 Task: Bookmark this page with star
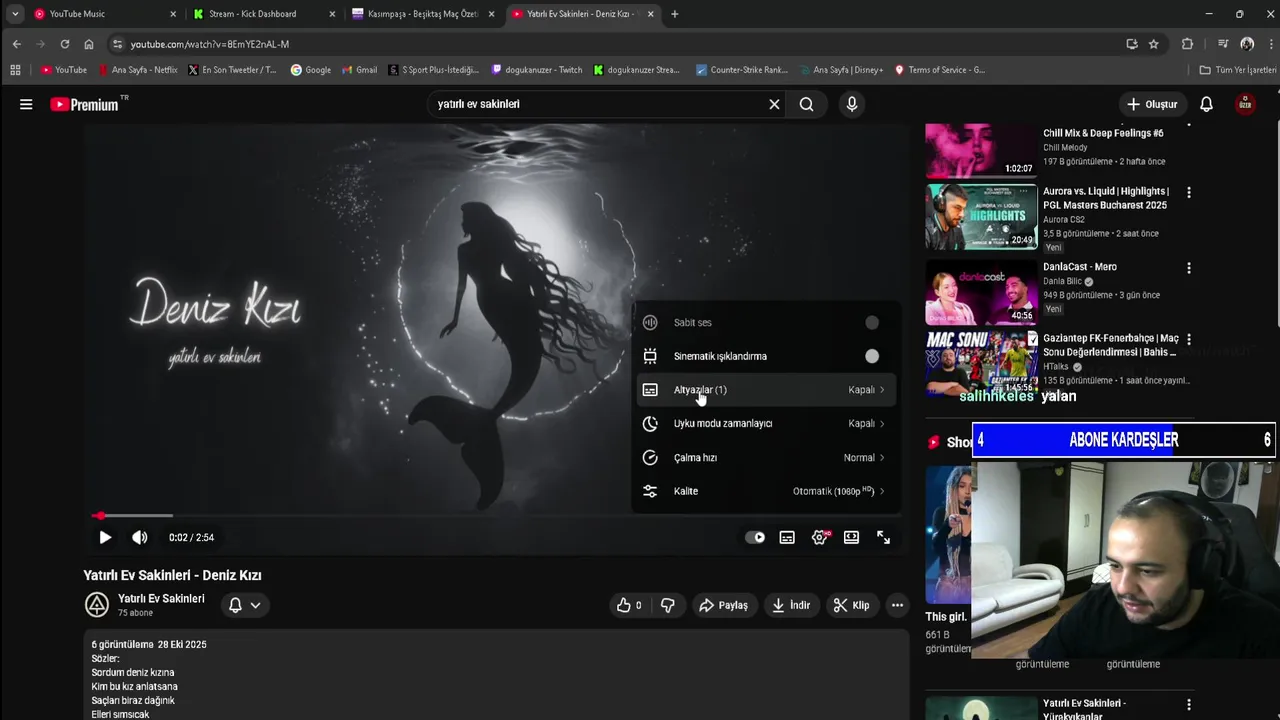tap(1153, 44)
